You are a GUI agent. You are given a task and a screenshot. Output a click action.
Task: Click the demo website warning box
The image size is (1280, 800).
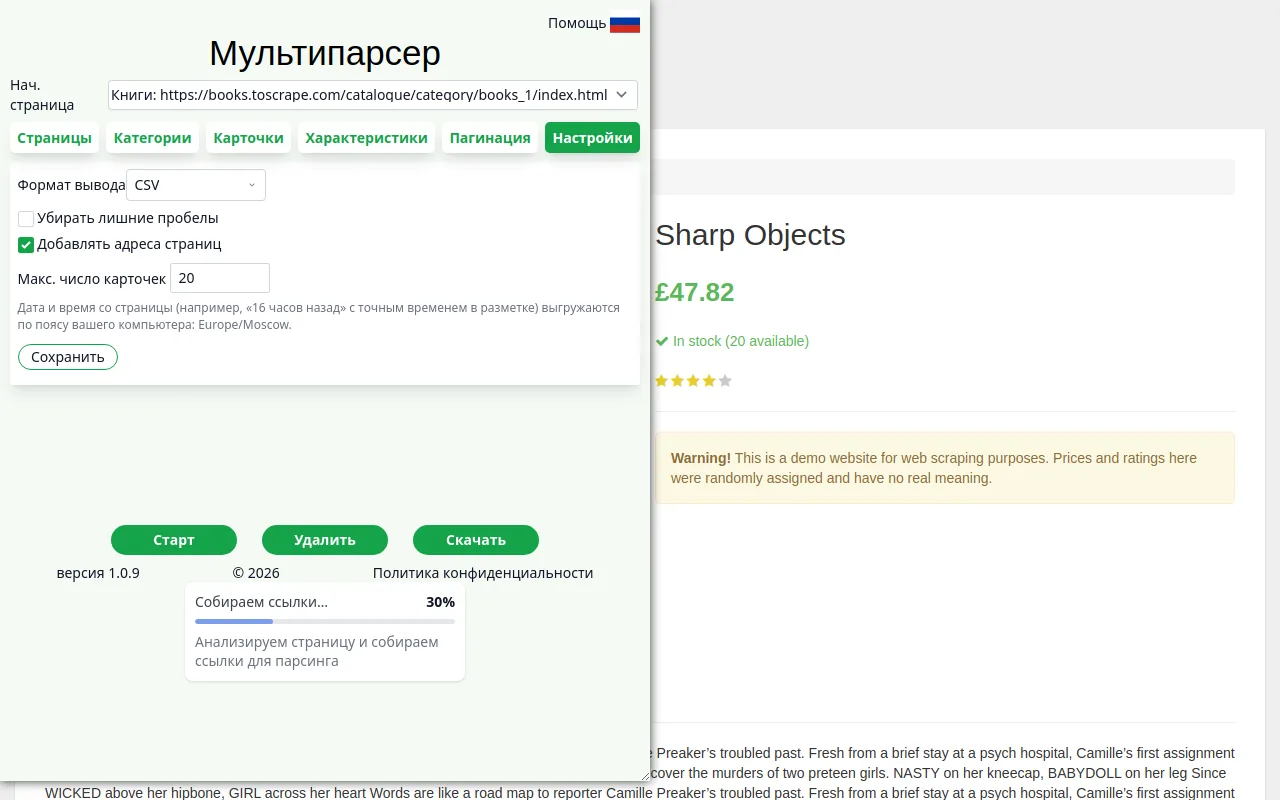coord(945,468)
